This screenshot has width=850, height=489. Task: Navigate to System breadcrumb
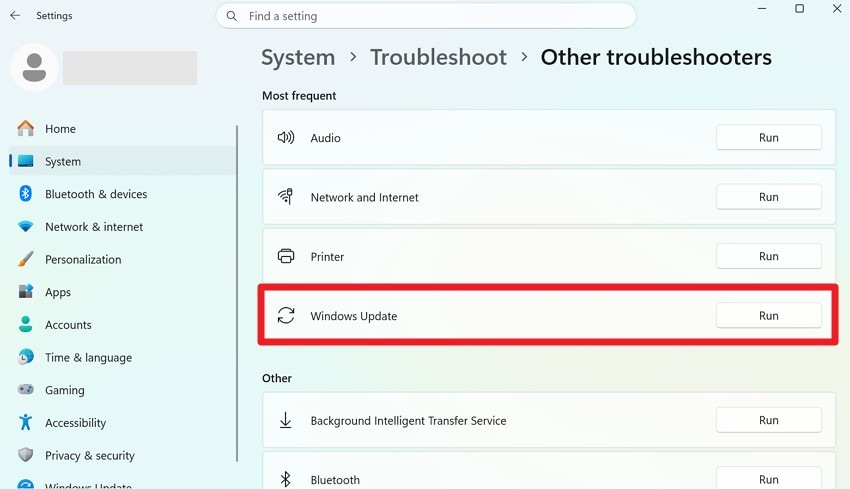[x=298, y=57]
